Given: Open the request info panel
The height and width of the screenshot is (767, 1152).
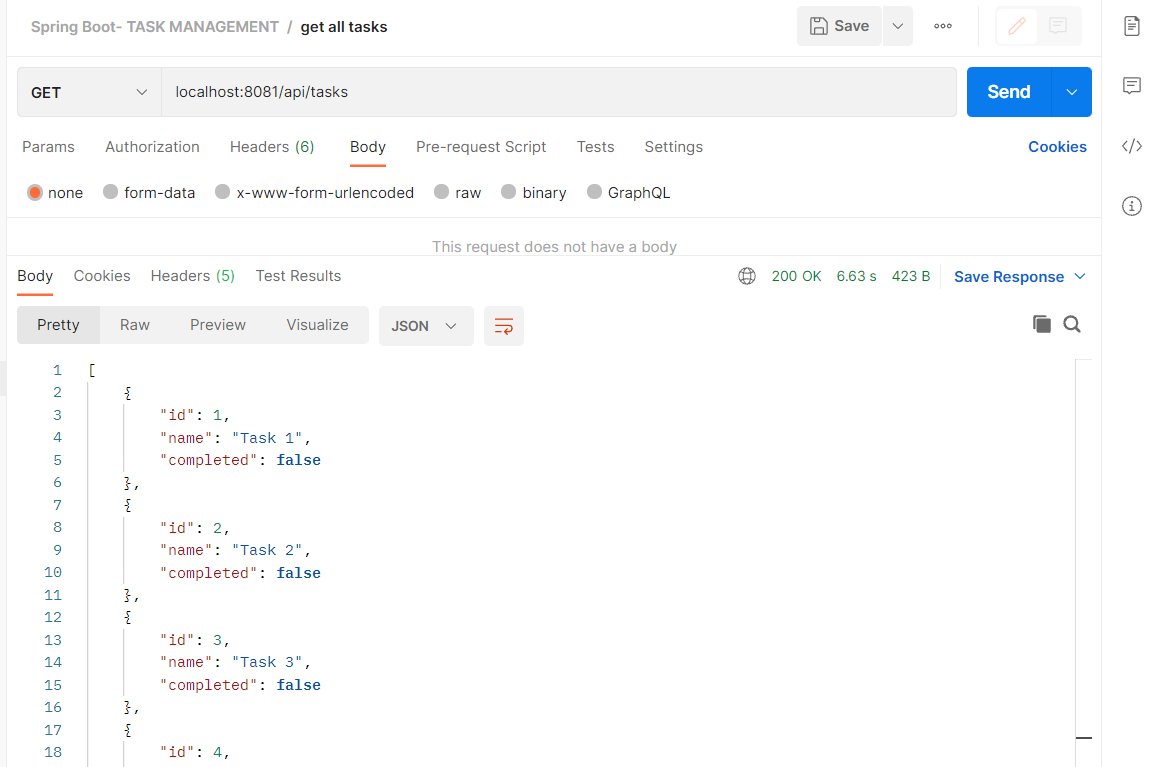Looking at the screenshot, I should (1131, 206).
